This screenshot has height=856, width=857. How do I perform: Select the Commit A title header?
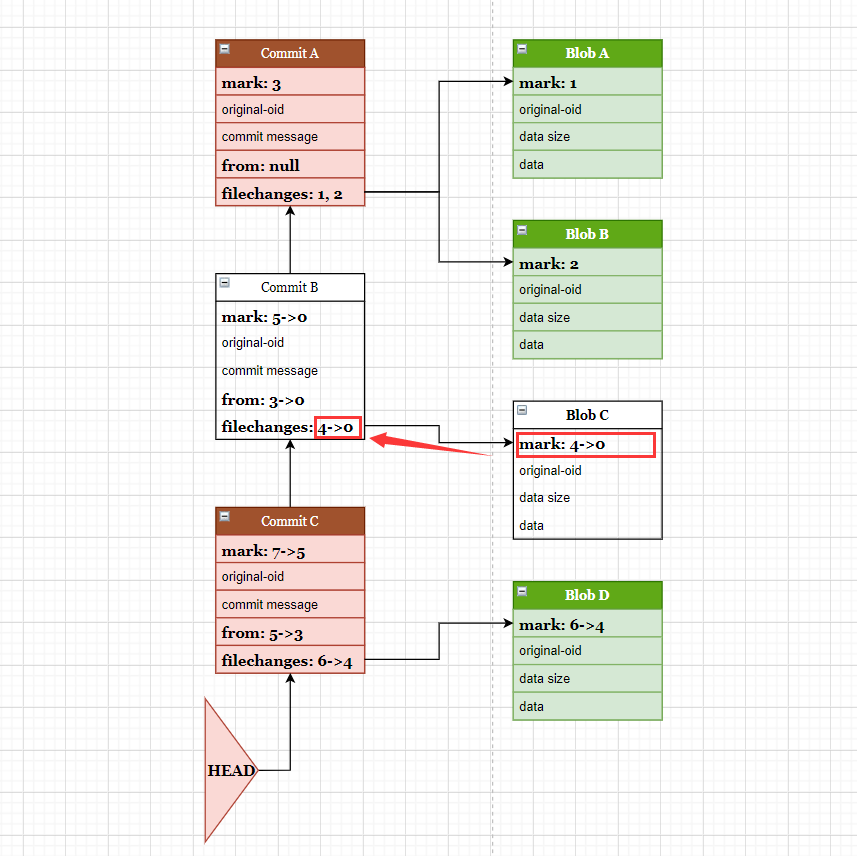290,53
